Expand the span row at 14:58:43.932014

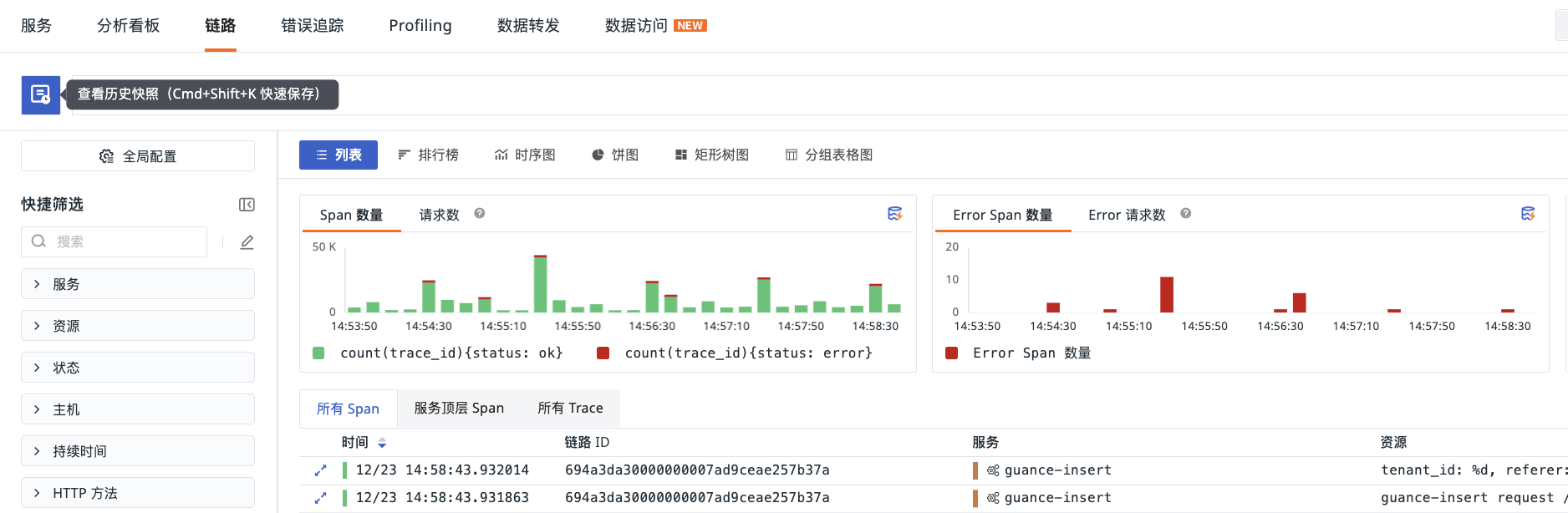point(320,470)
